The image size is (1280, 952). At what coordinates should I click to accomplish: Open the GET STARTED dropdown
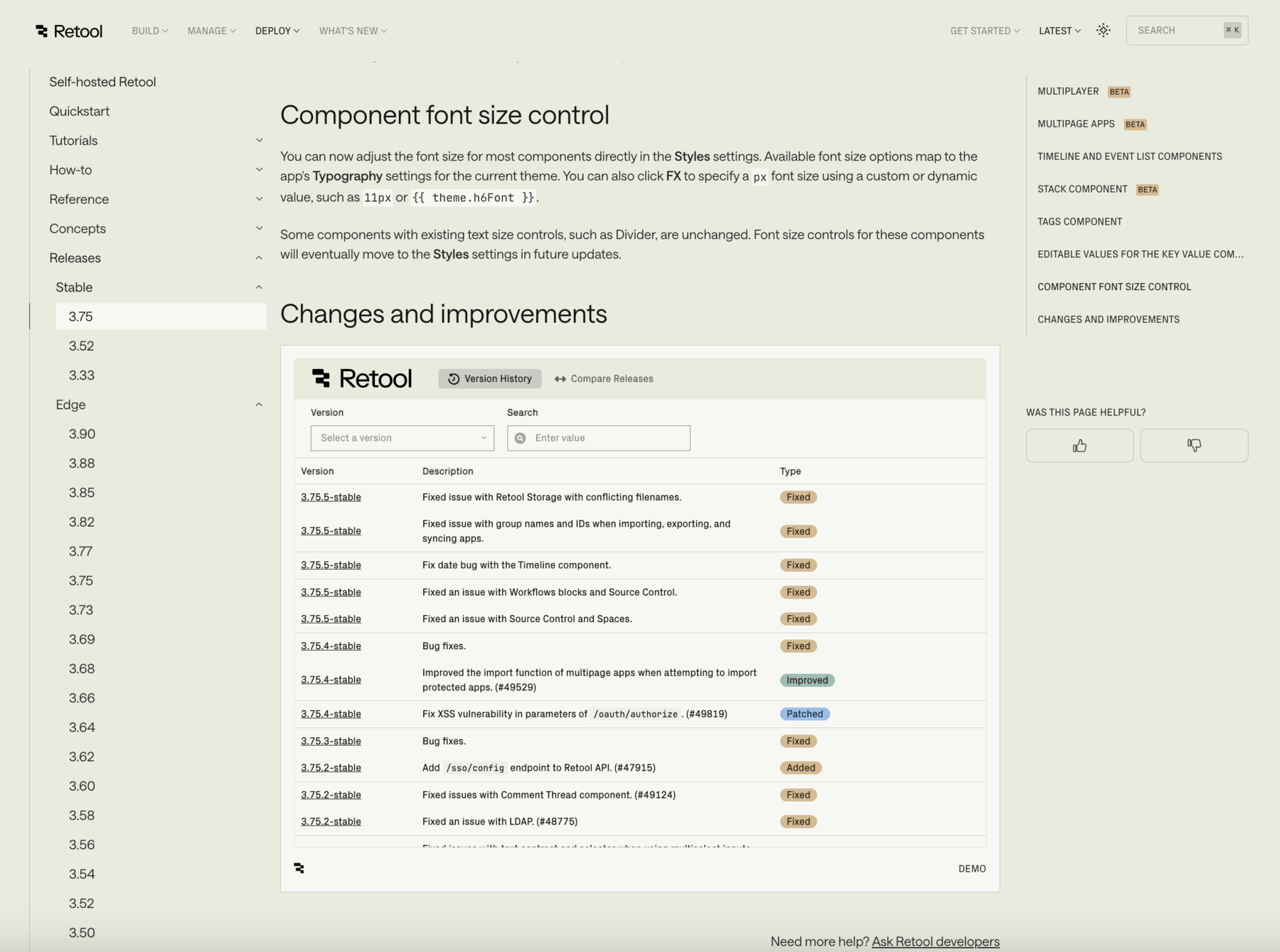tap(985, 31)
